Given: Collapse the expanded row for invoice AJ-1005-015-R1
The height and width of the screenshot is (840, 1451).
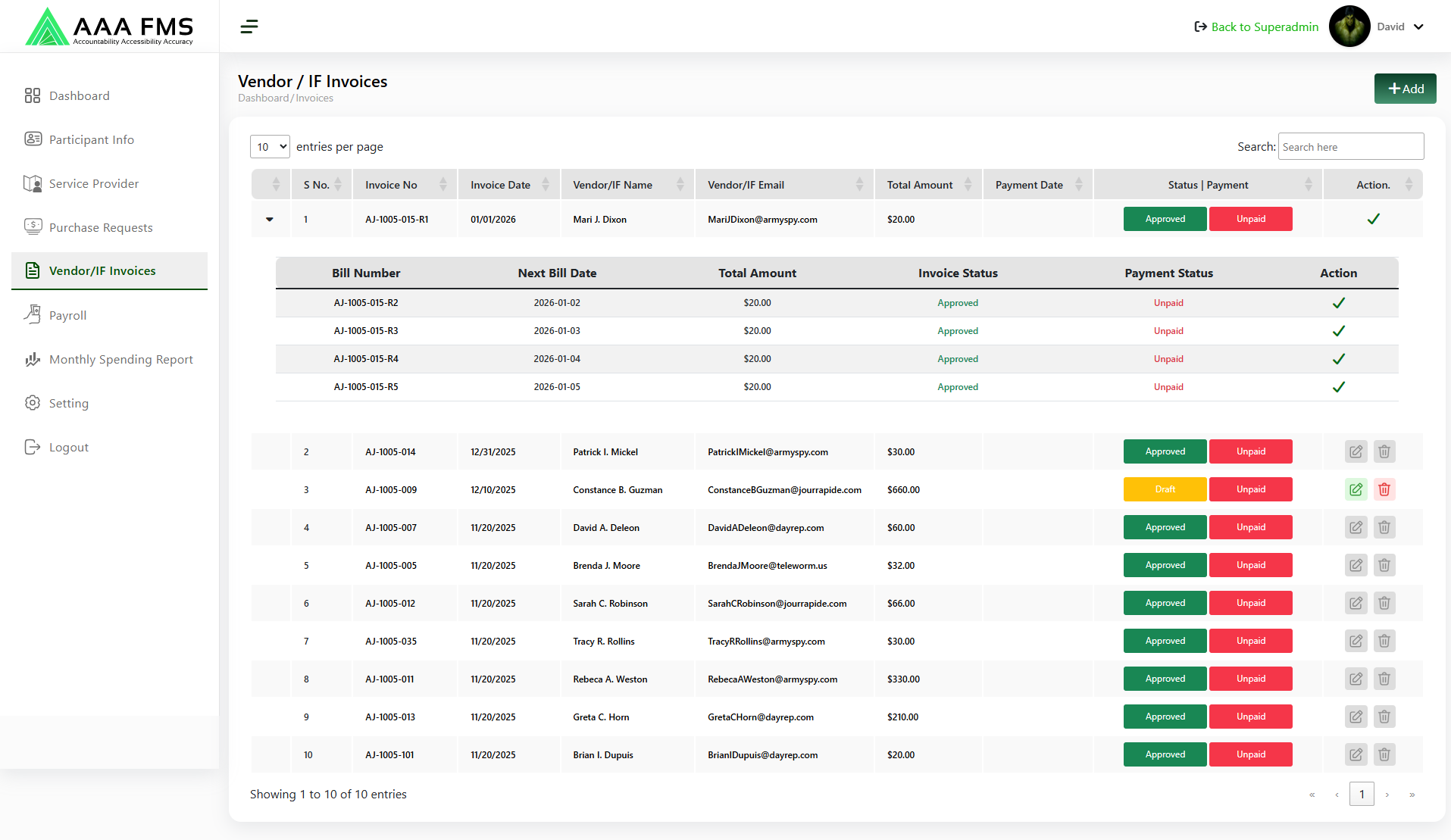Looking at the screenshot, I should tap(270, 220).
